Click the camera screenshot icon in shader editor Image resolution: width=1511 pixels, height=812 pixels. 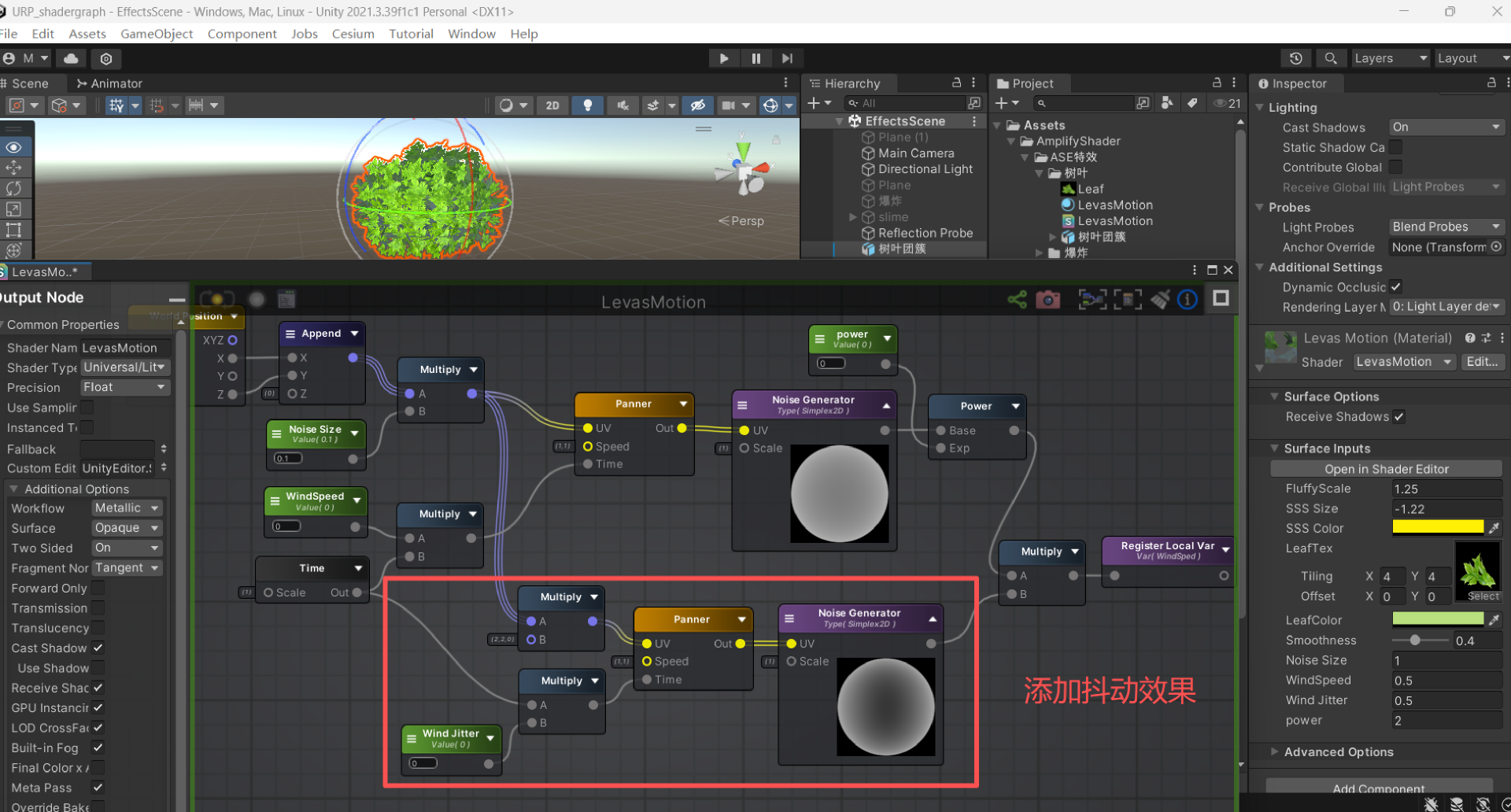click(x=1047, y=300)
